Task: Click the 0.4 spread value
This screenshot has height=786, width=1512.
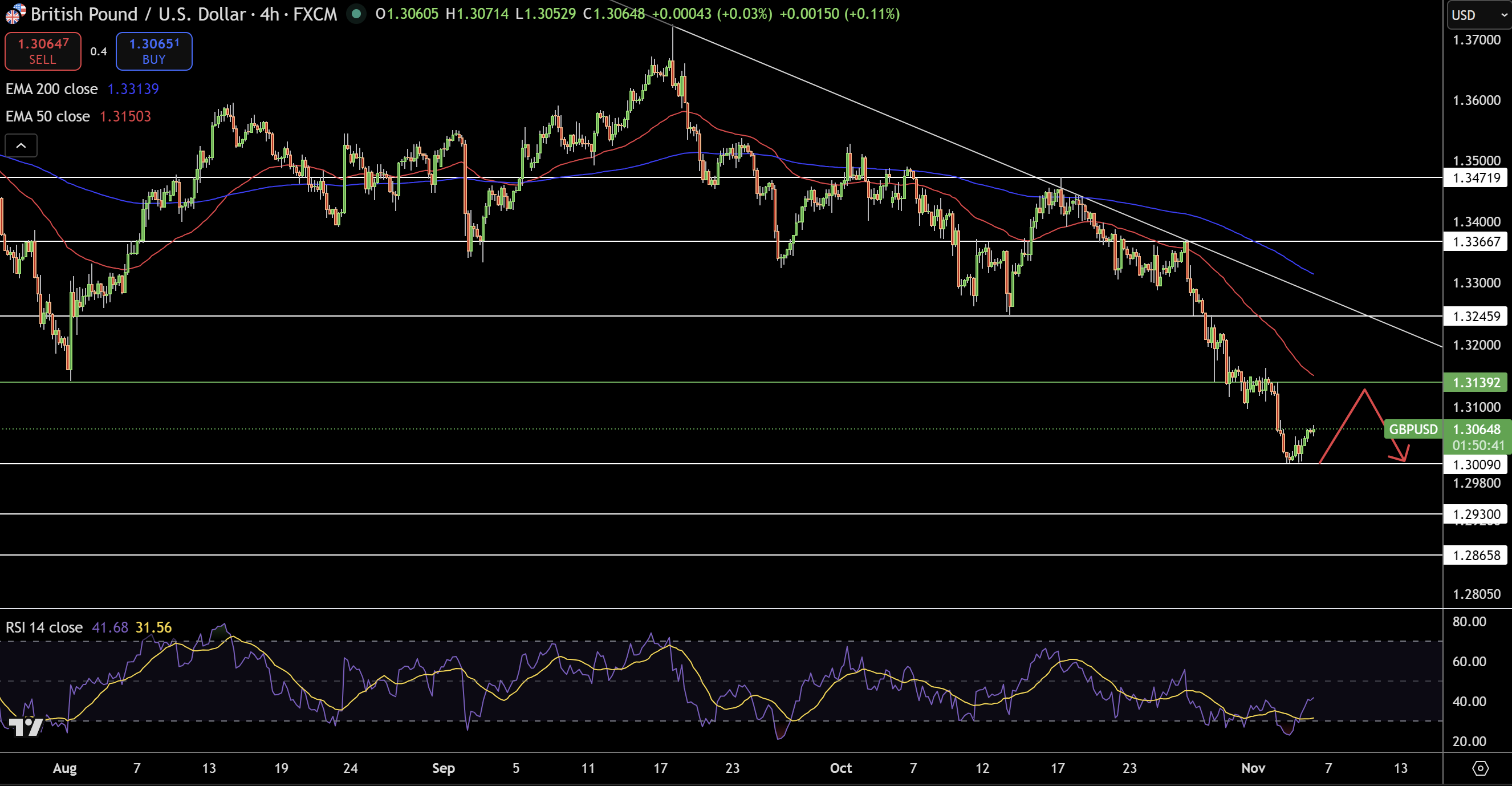Action: tap(99, 51)
